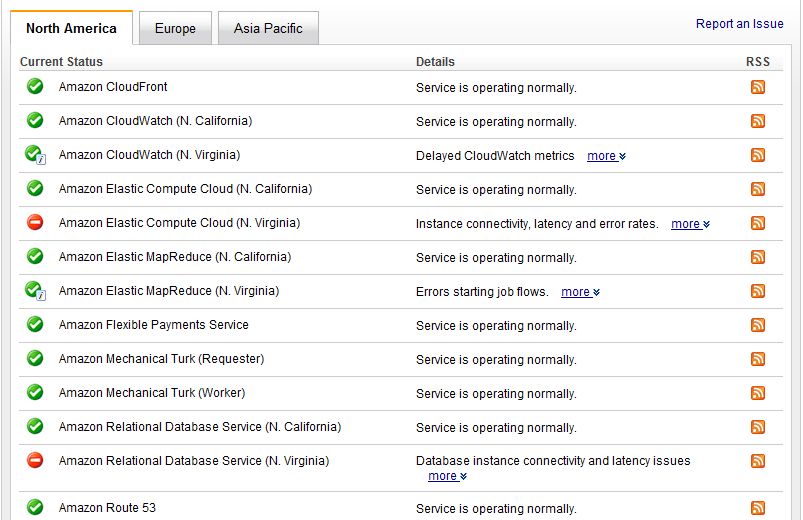Switch to the Asia Pacific tab
803x520 pixels.
pos(268,29)
